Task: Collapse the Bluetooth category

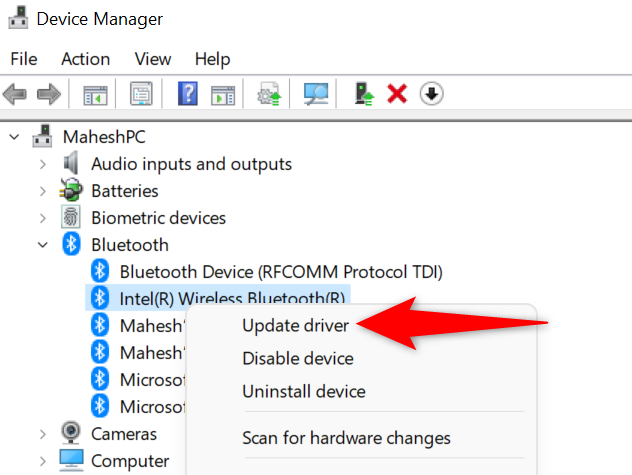Action: click(x=42, y=245)
